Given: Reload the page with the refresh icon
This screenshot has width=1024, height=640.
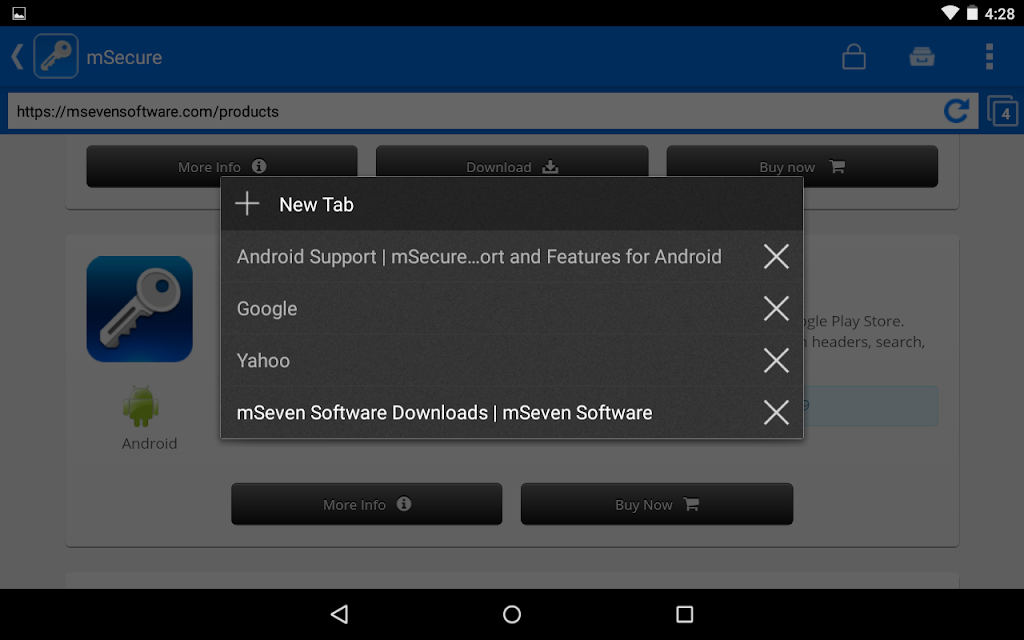Looking at the screenshot, I should [956, 111].
